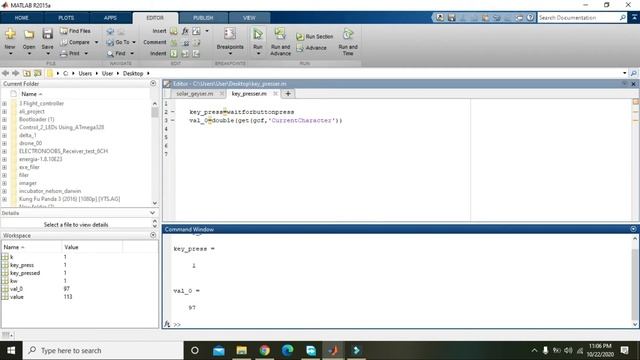640x360 pixels.
Task: Click the taskbar search box
Action: coord(103,351)
